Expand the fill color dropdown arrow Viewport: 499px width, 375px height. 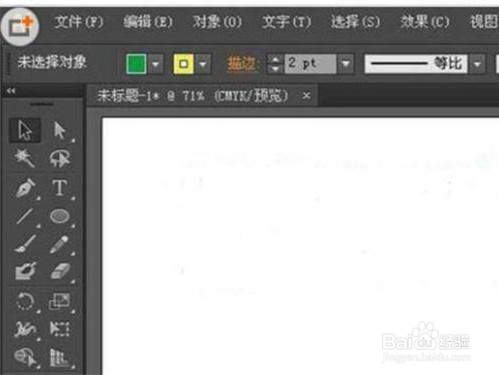(x=156, y=64)
